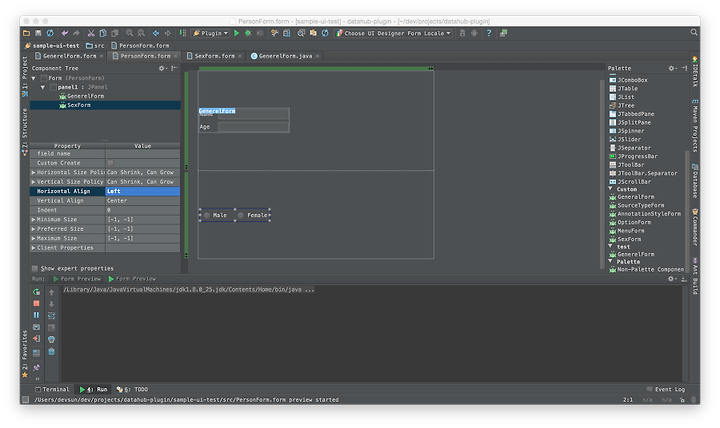720x428 pixels.
Task: Click the Horizontal Align value Left
Action: pos(143,191)
